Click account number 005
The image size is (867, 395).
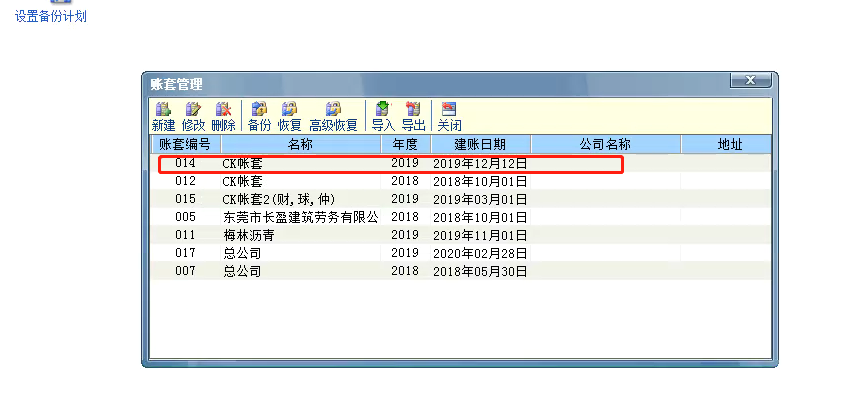tap(186, 217)
